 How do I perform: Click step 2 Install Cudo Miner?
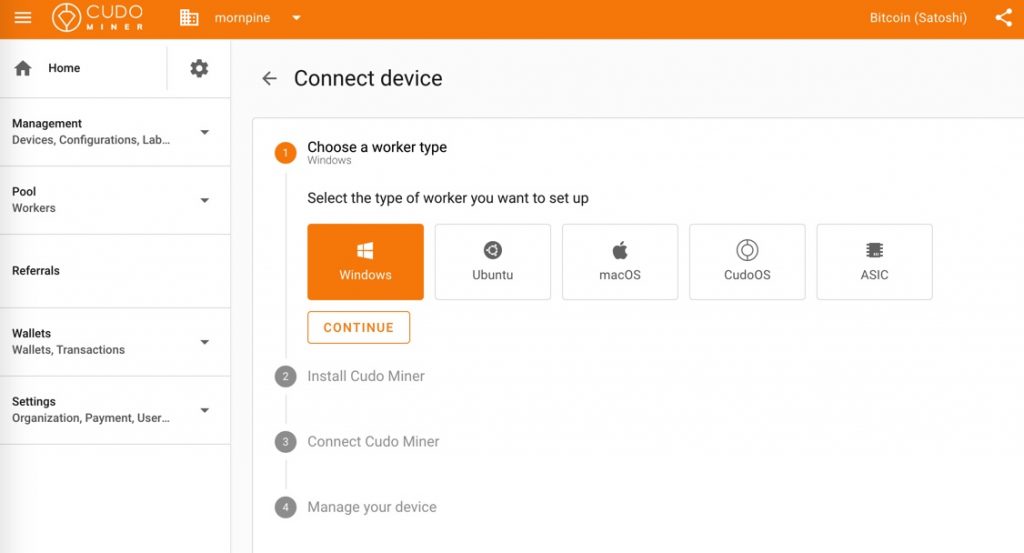[366, 376]
